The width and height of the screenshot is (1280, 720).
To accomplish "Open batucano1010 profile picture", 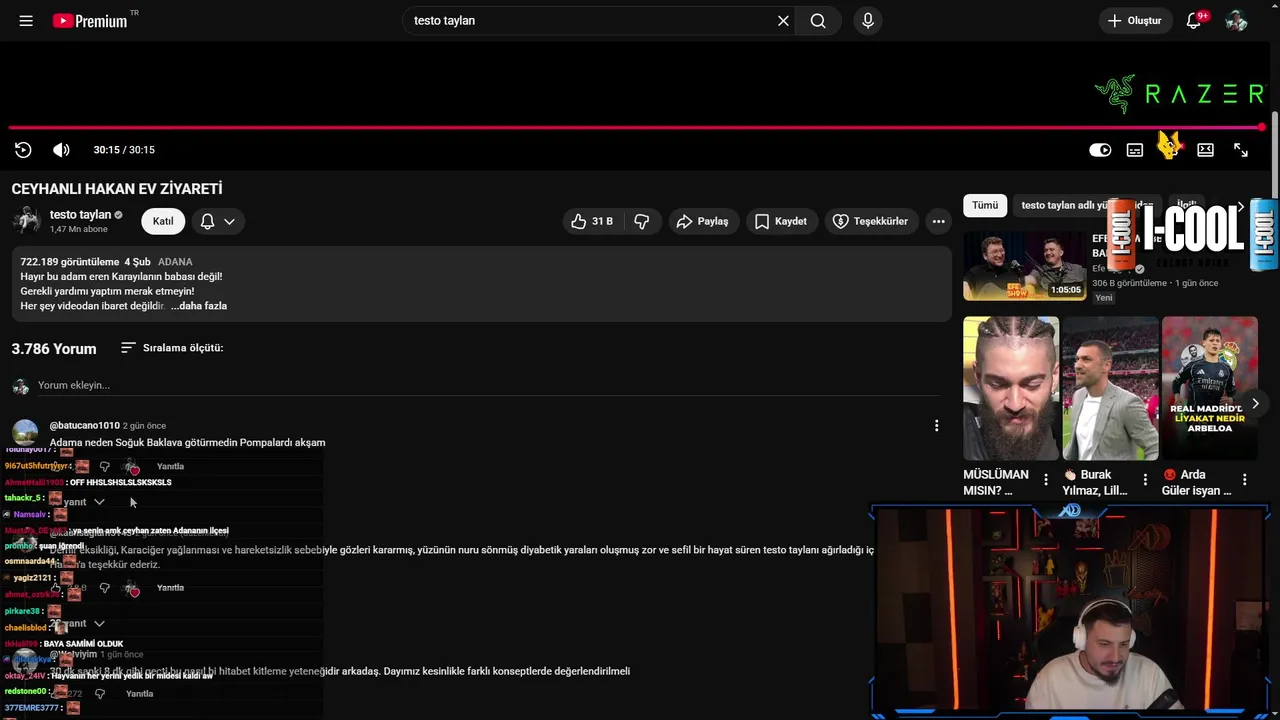I will (25, 432).
